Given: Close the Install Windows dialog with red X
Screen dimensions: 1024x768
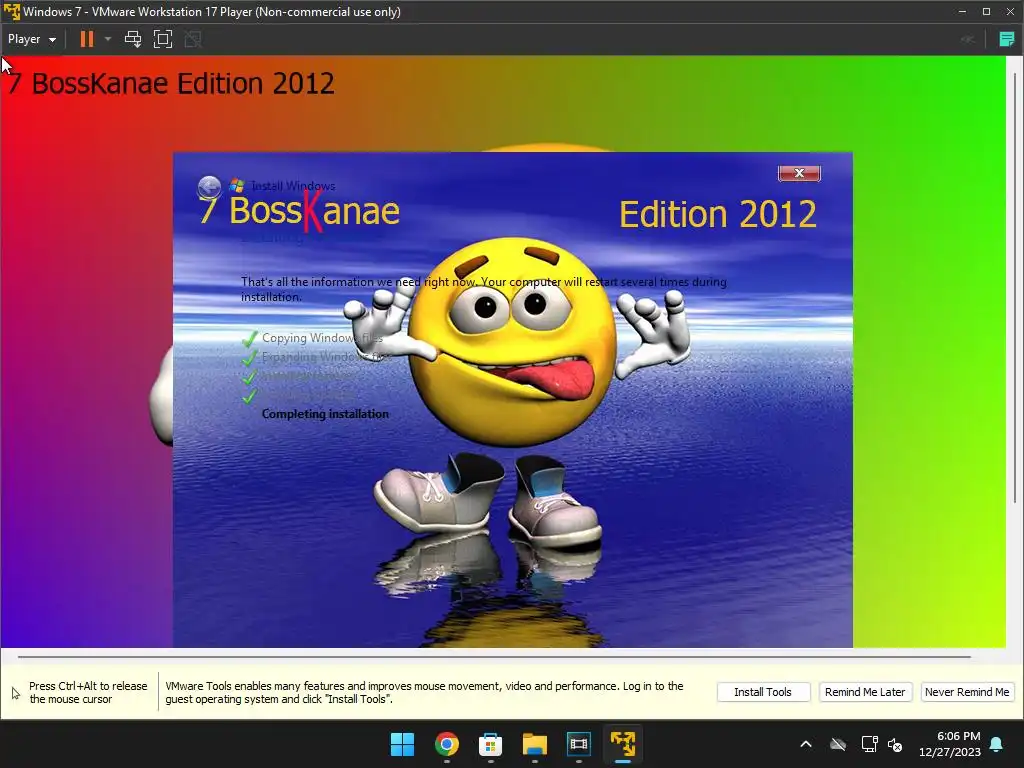Looking at the screenshot, I should click(799, 173).
